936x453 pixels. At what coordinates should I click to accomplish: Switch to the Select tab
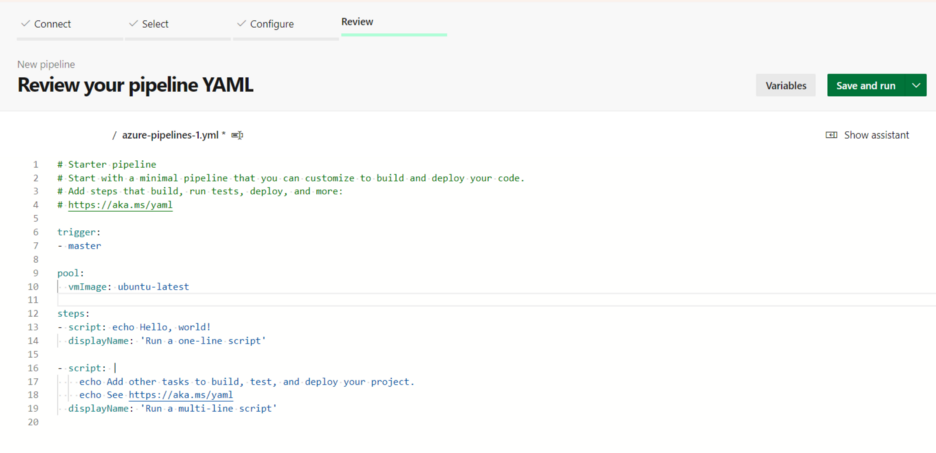point(155,24)
